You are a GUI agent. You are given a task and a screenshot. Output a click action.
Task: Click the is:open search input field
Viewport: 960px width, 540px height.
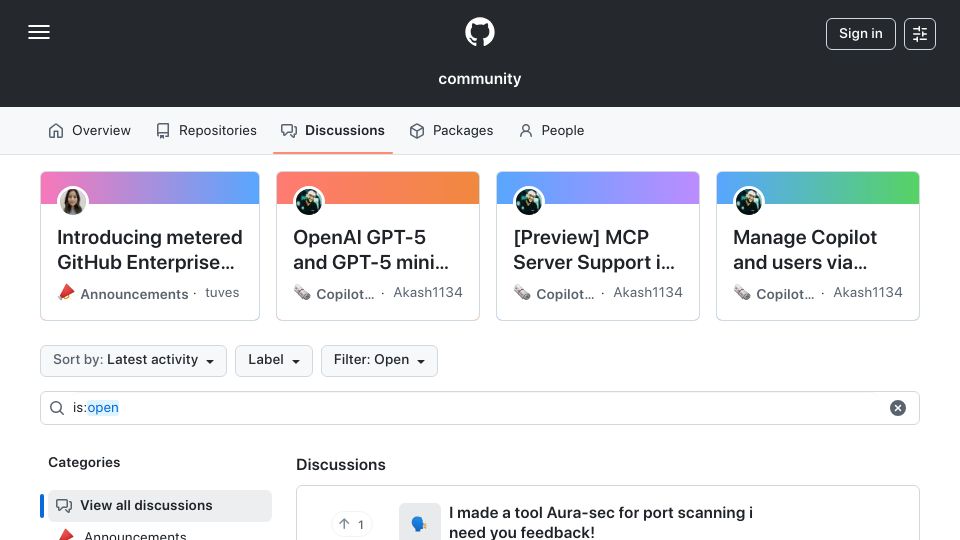[479, 408]
